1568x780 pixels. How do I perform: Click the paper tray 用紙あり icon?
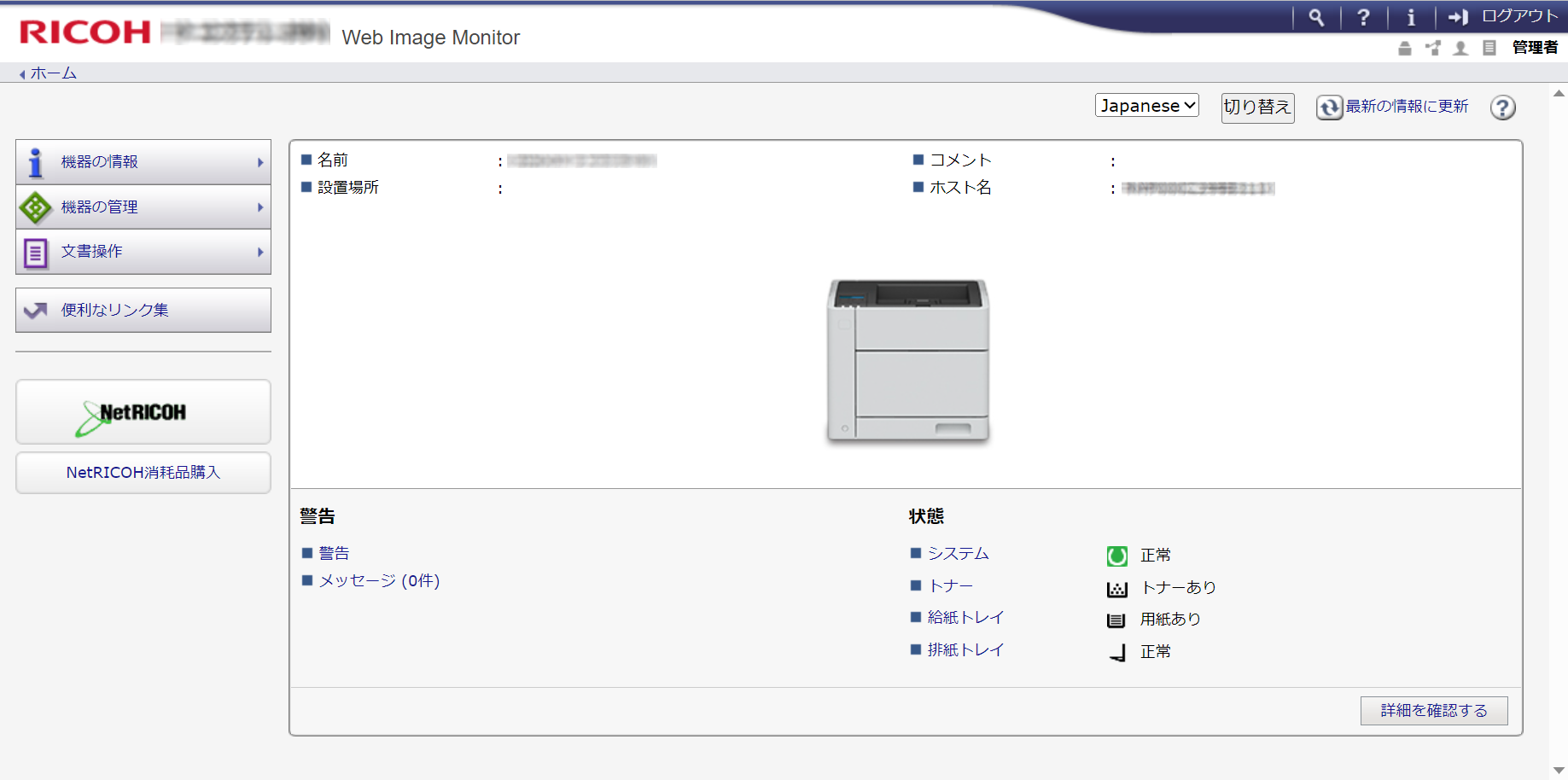pos(1116,620)
